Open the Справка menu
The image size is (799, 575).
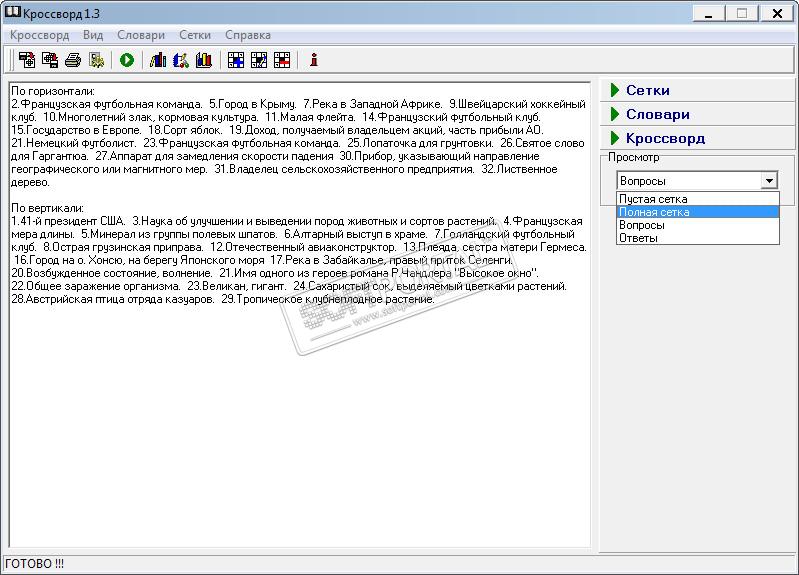[x=248, y=35]
